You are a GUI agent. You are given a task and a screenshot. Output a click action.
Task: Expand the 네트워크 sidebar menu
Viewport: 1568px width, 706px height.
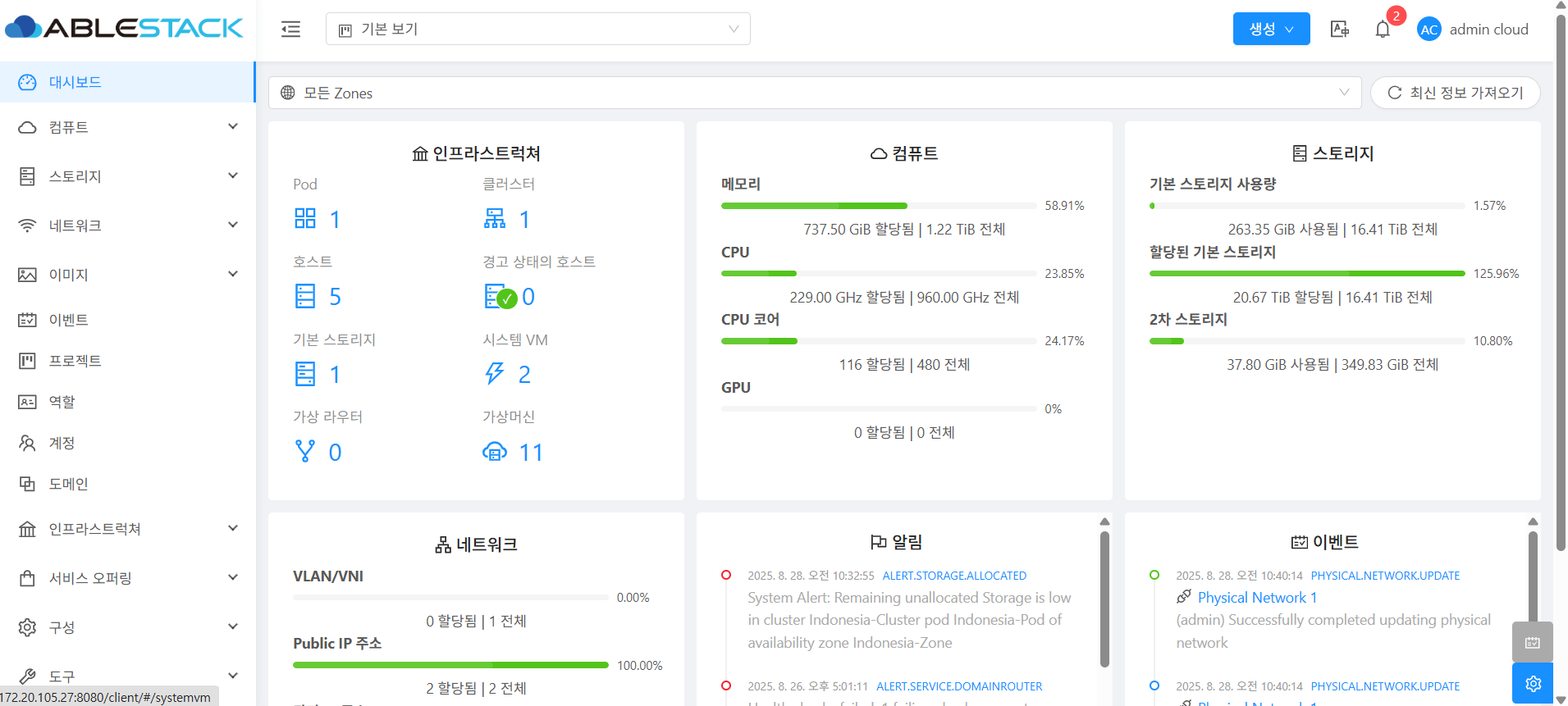tap(128, 225)
